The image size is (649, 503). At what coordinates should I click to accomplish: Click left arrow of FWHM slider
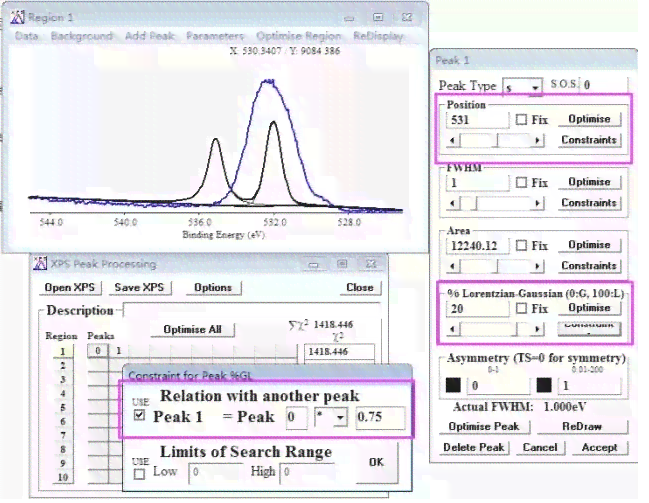tap(452, 203)
